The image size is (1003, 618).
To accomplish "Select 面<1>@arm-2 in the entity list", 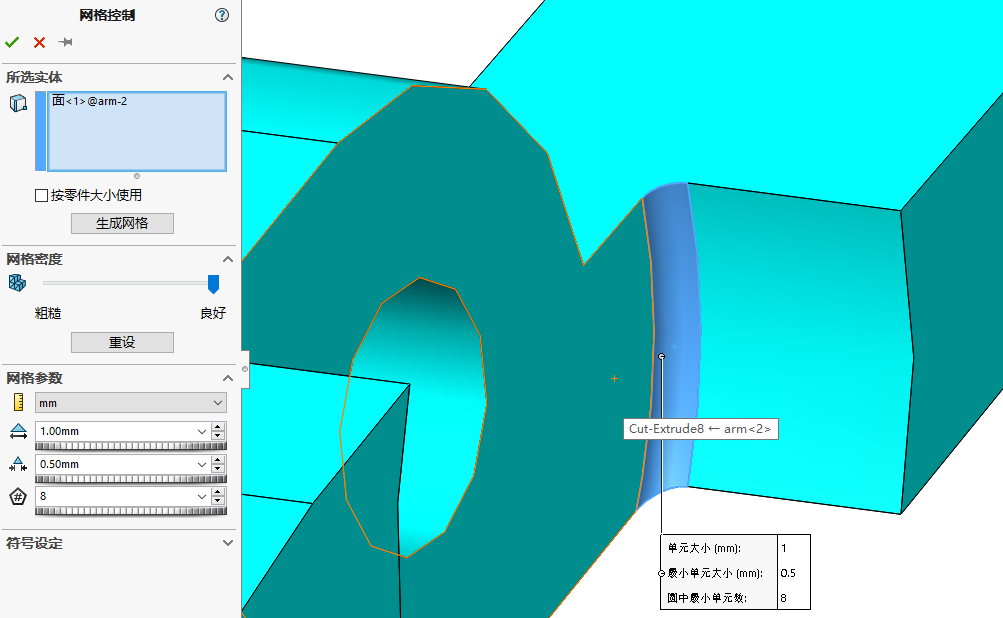I will pyautogui.click(x=90, y=101).
